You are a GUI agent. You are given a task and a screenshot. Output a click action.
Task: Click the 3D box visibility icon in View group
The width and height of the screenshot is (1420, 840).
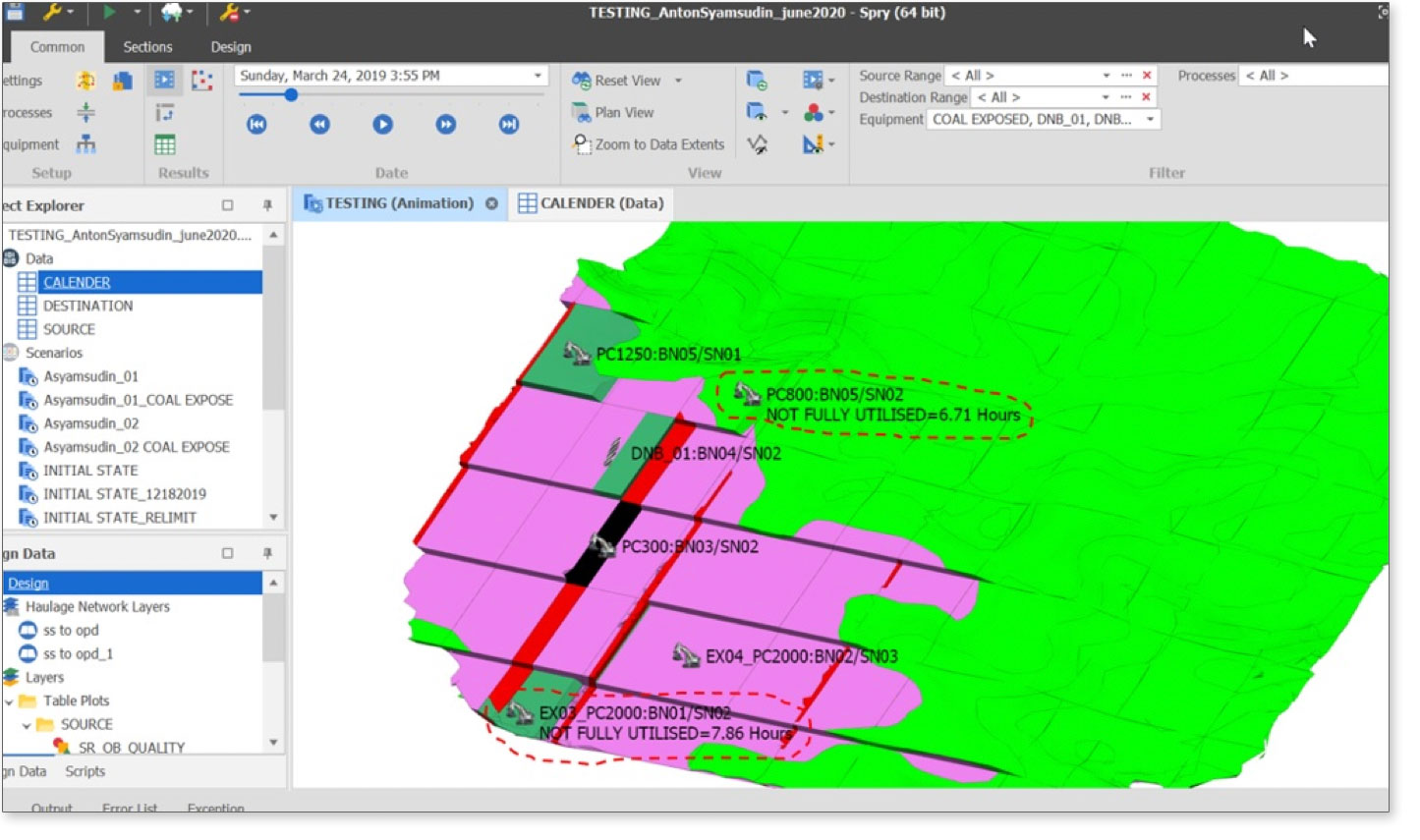click(x=757, y=112)
